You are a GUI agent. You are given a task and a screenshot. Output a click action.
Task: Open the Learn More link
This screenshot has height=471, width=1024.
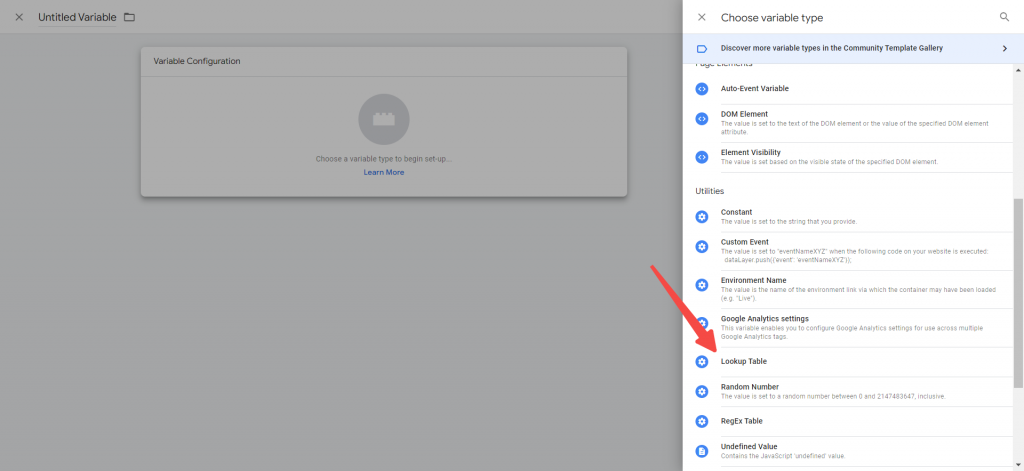pyautogui.click(x=384, y=172)
